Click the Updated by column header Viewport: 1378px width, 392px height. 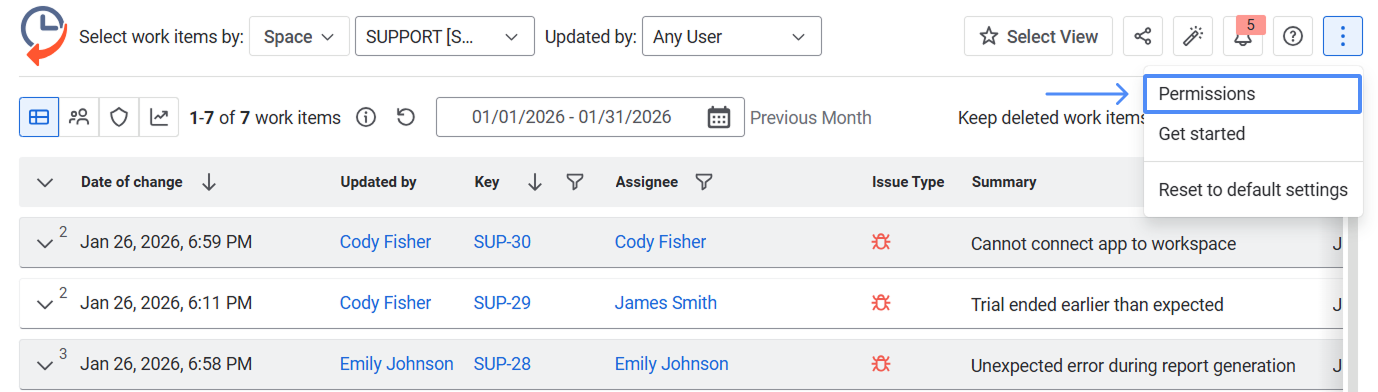378,182
